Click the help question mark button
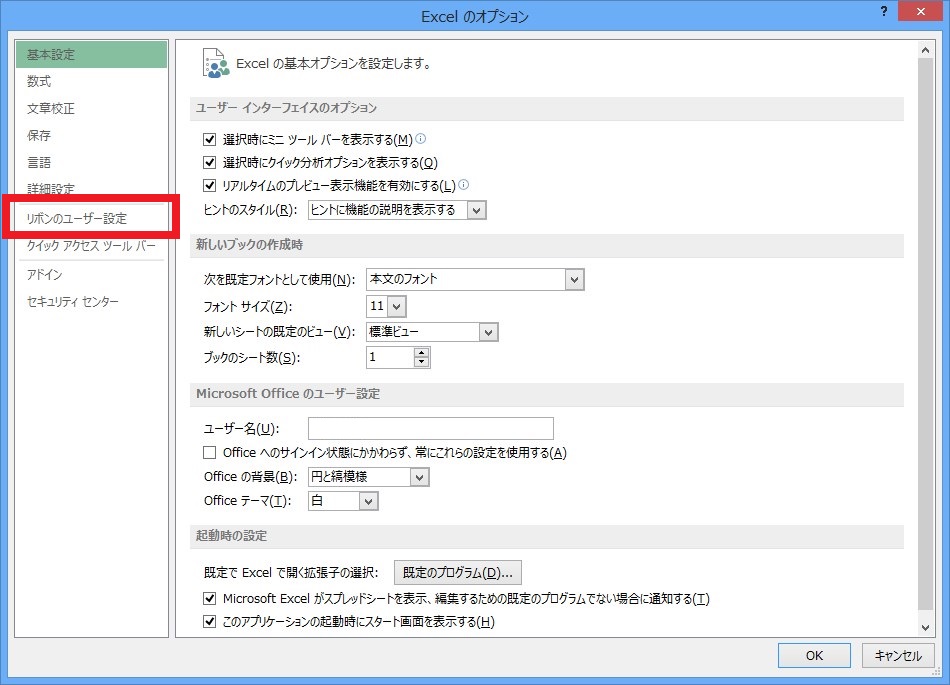Screen dimensions: 950x685 coord(884,11)
